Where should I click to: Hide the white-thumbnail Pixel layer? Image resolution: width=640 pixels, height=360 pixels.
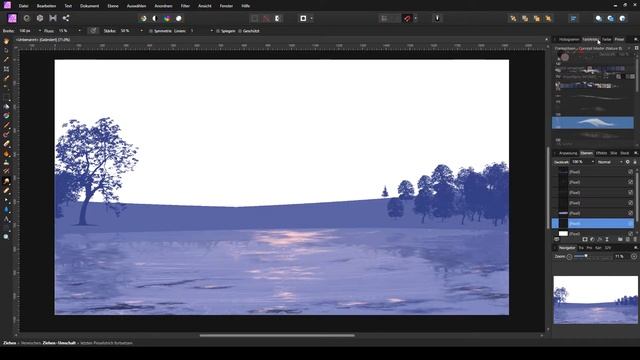click(631, 234)
